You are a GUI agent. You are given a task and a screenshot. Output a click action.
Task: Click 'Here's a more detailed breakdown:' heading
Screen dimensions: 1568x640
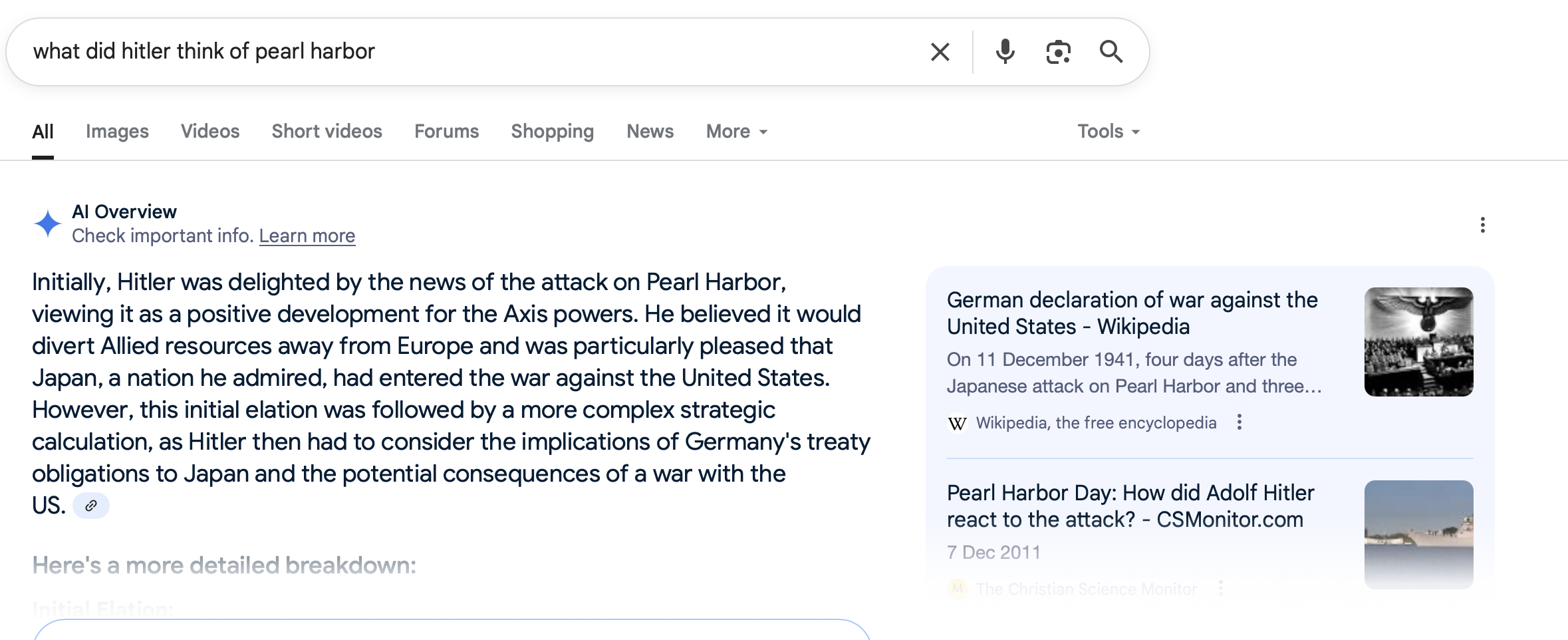pyautogui.click(x=224, y=565)
